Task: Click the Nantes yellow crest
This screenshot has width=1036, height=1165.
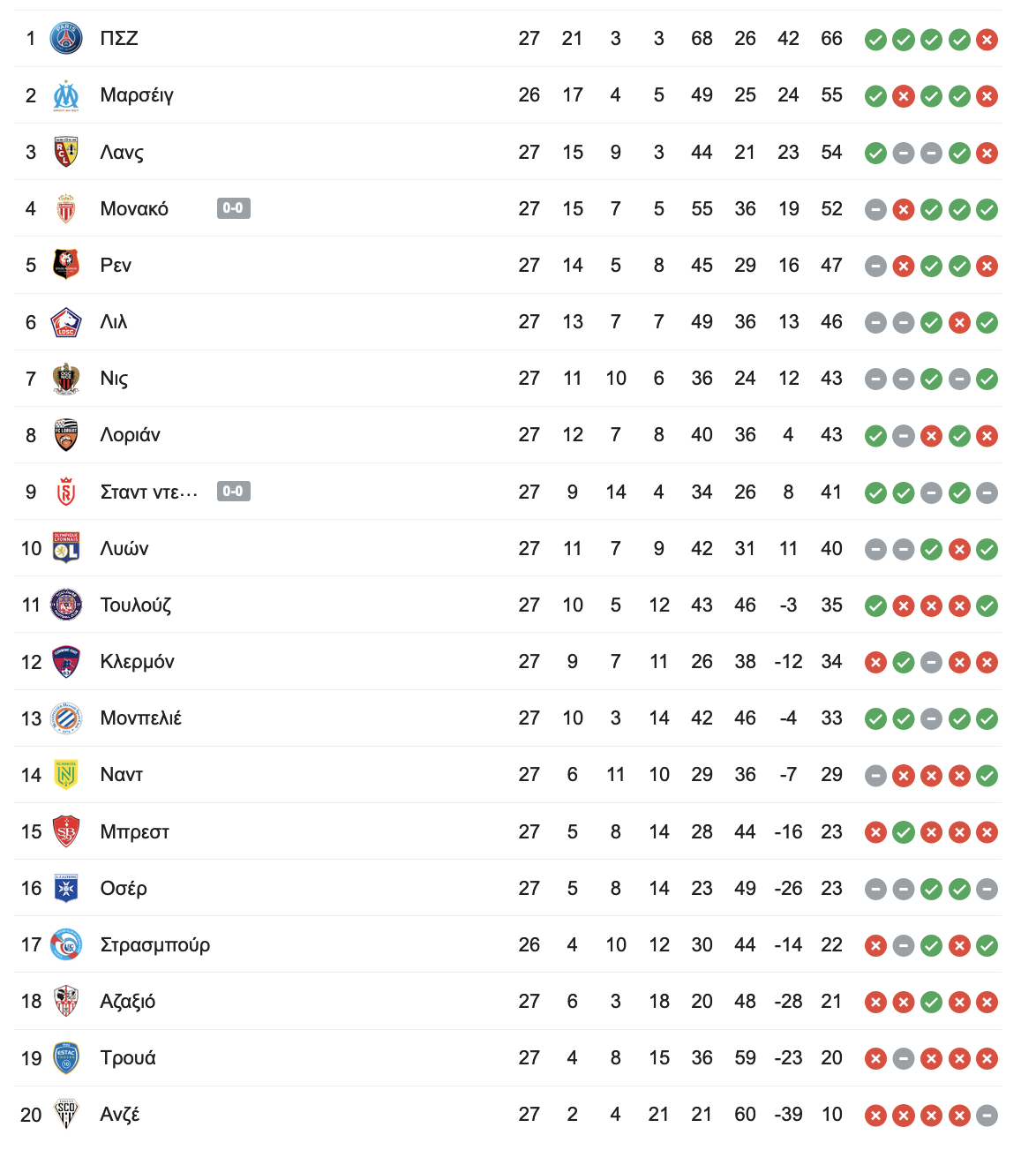Action: click(66, 775)
